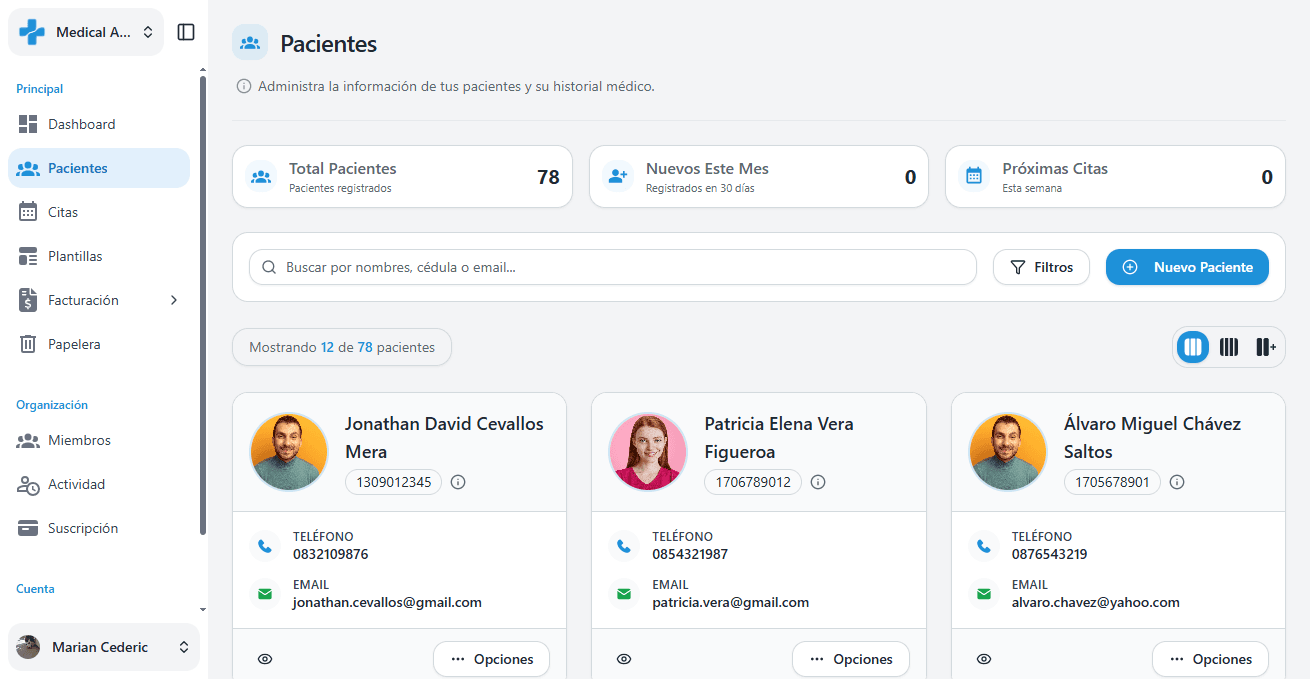
Task: Click the Facturación invoice icon
Action: click(x=28, y=300)
